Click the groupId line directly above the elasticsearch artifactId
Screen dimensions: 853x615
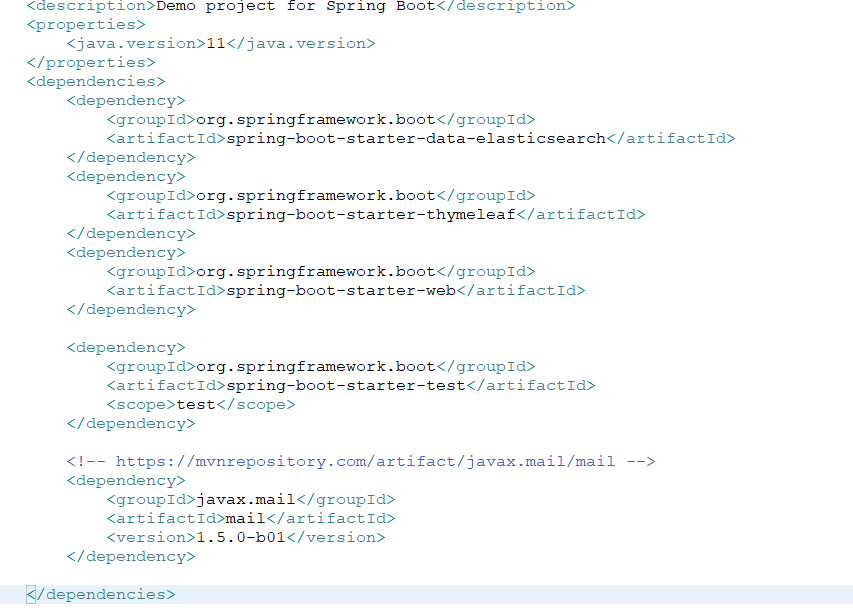point(321,120)
